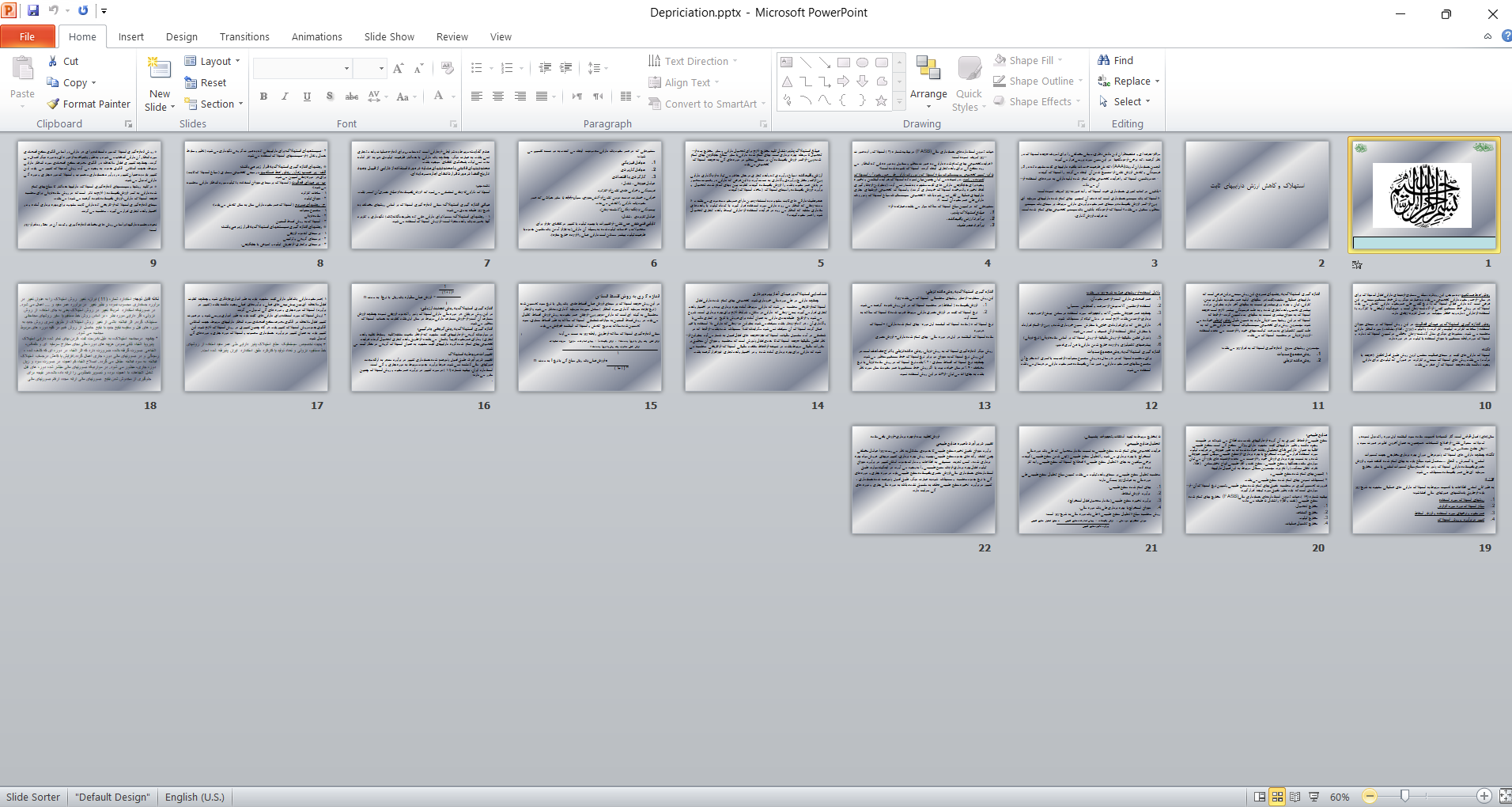Expand the Copy dropdown arrow
This screenshot has height=807, width=1512.
94,83
